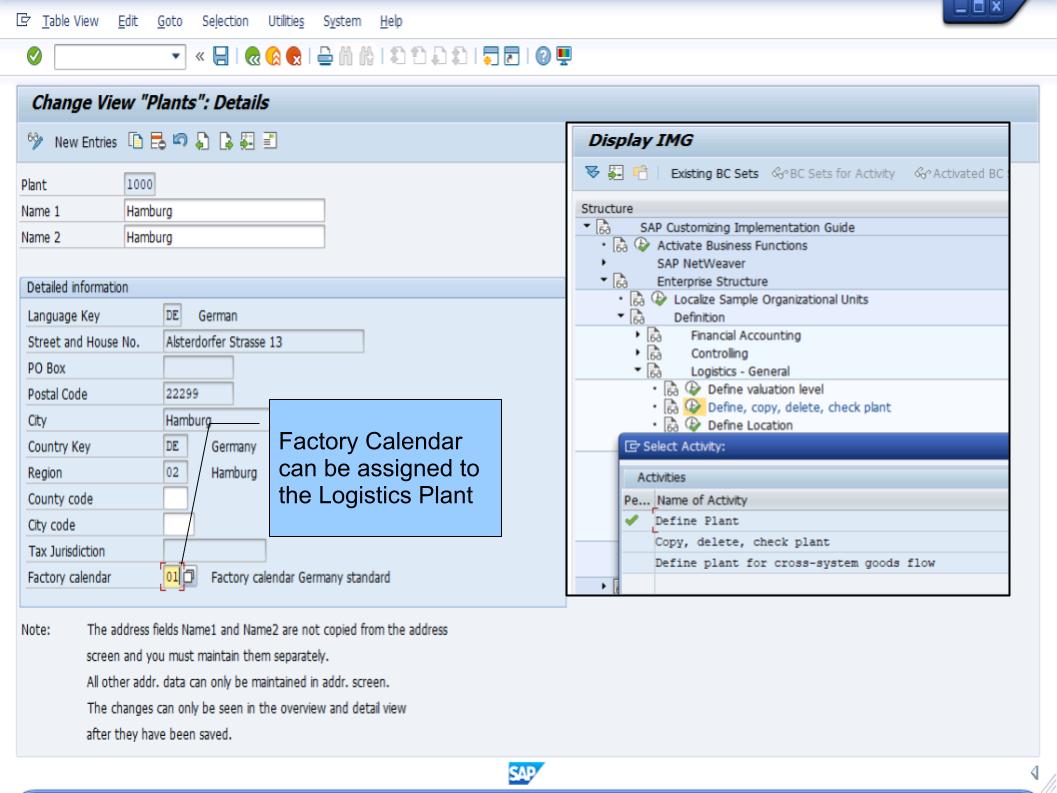The image size is (1057, 793).
Task: Open Factory calendar search help button
Action: 189,577
